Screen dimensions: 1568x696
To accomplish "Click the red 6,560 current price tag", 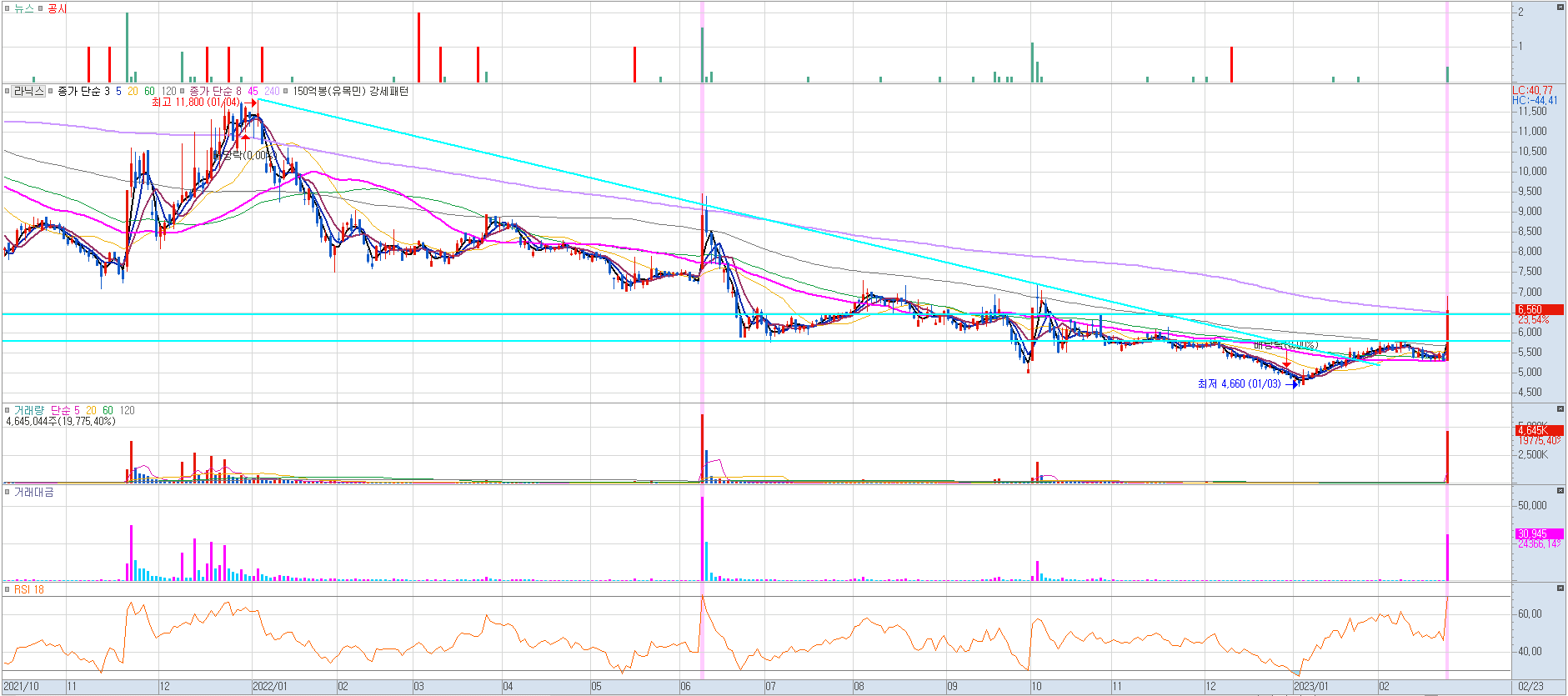I will pos(1539,310).
